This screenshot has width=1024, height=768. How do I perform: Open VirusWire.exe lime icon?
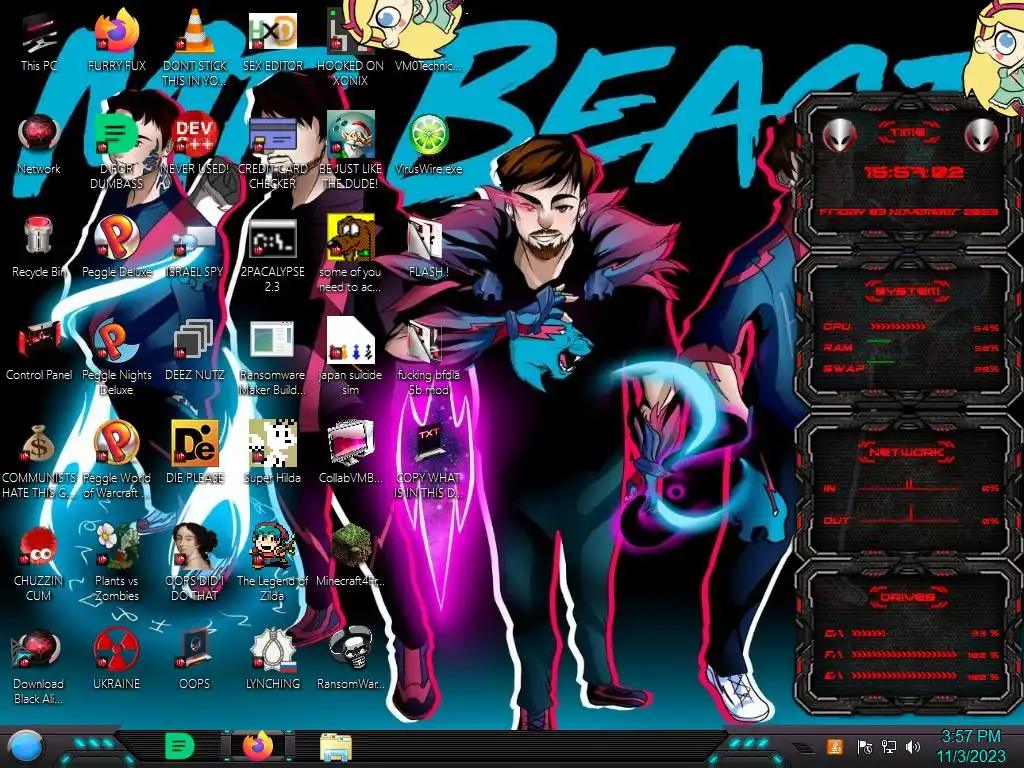[428, 145]
